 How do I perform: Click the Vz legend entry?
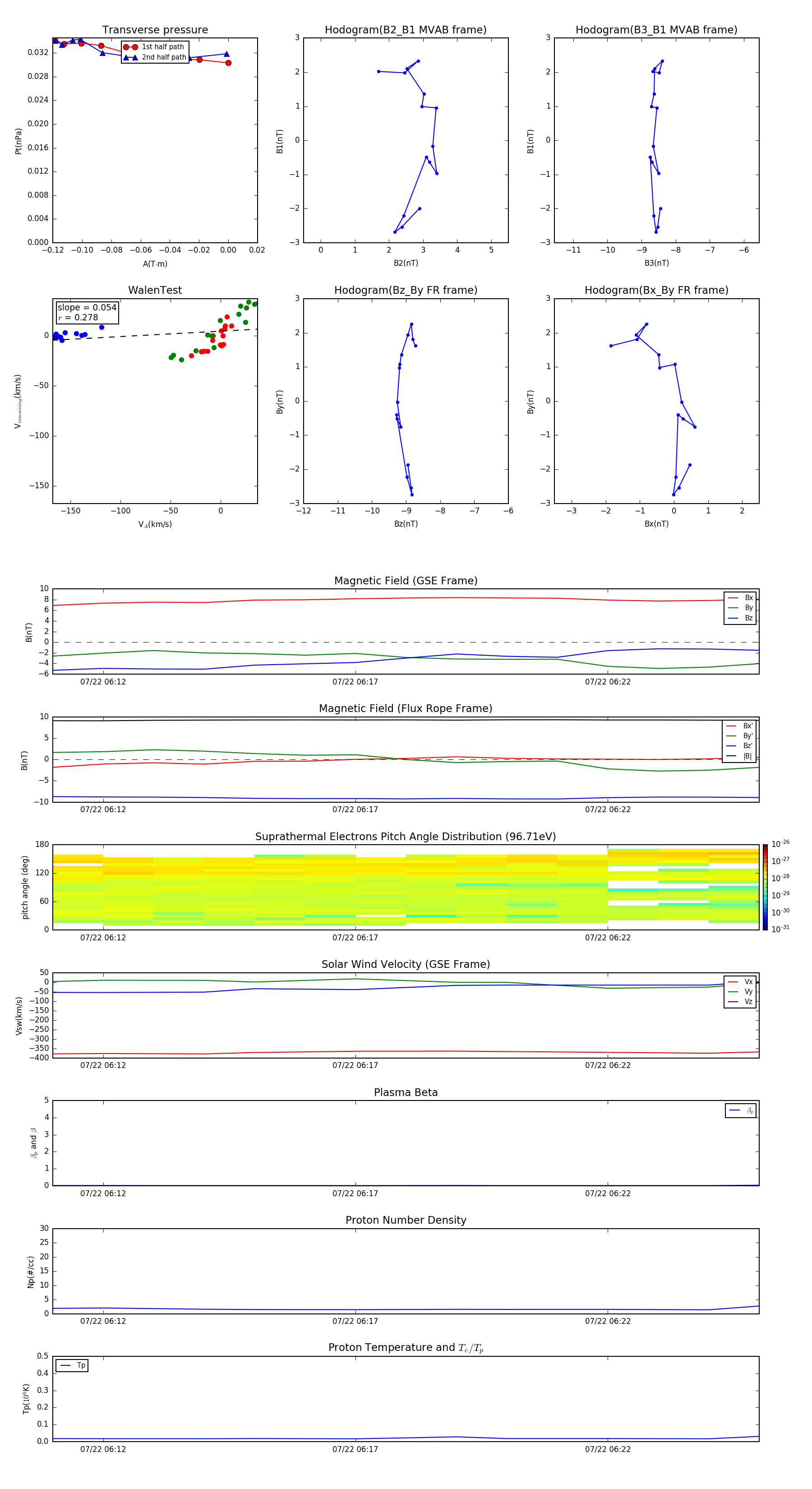(740, 1002)
